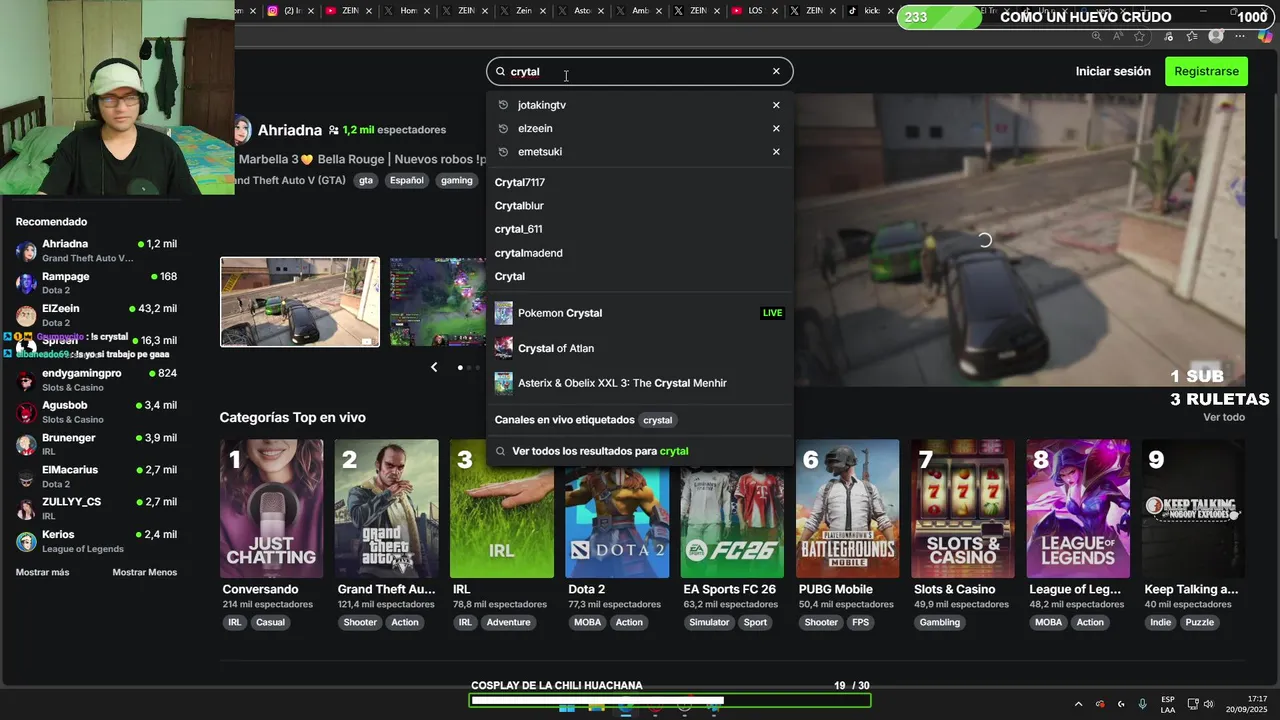Click the history icon beside jotakingtv

tap(503, 105)
